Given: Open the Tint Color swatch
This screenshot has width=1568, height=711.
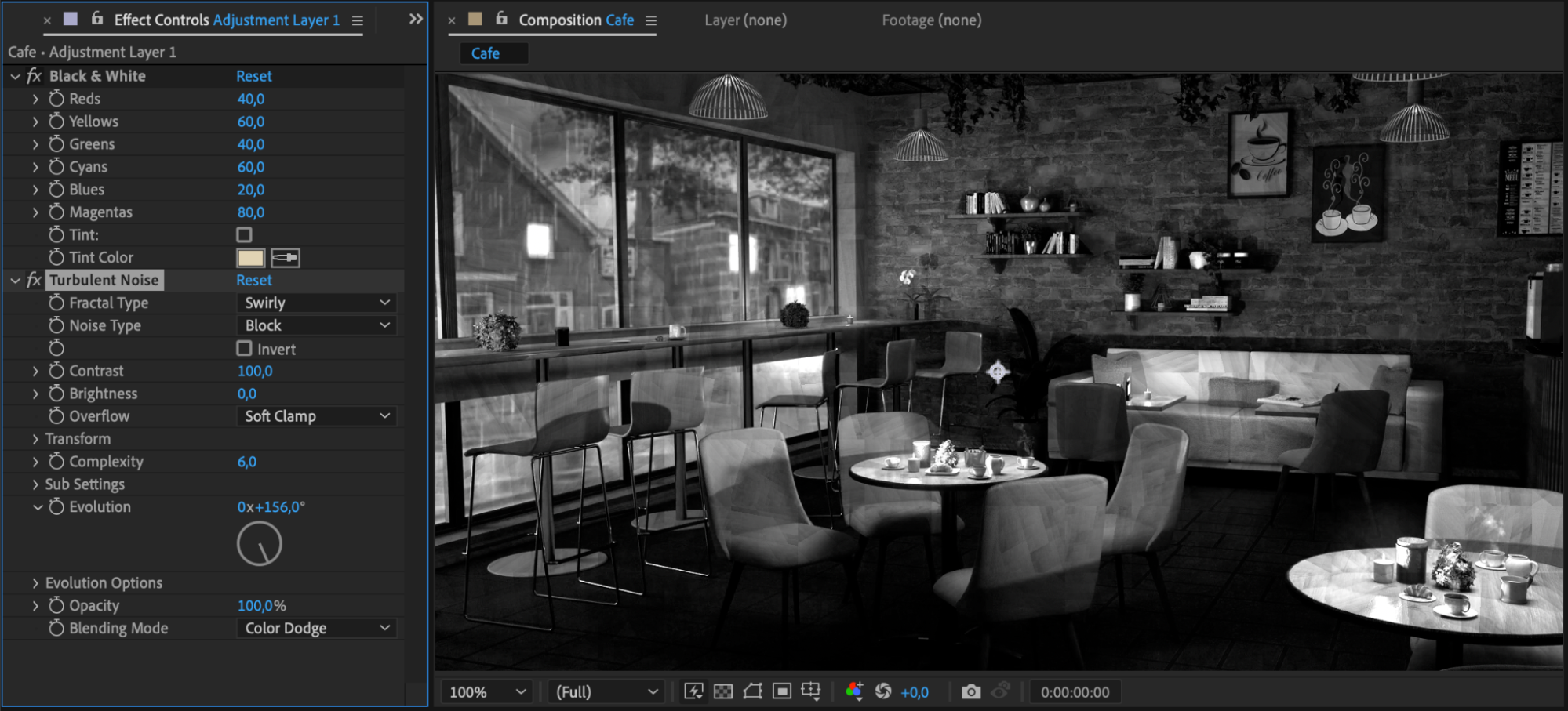Looking at the screenshot, I should pos(250,258).
